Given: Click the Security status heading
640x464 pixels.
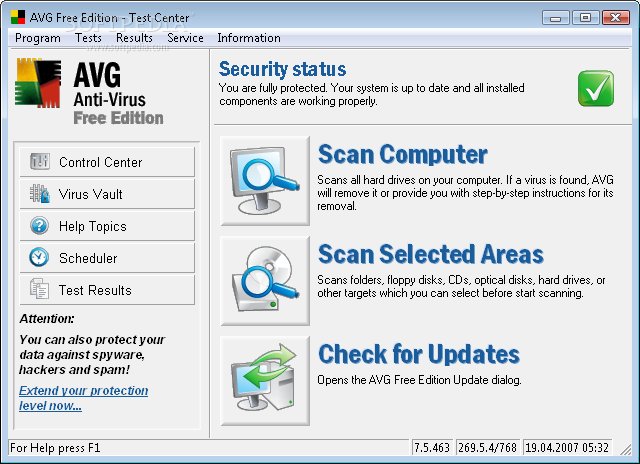Looking at the screenshot, I should pyautogui.click(x=282, y=69).
